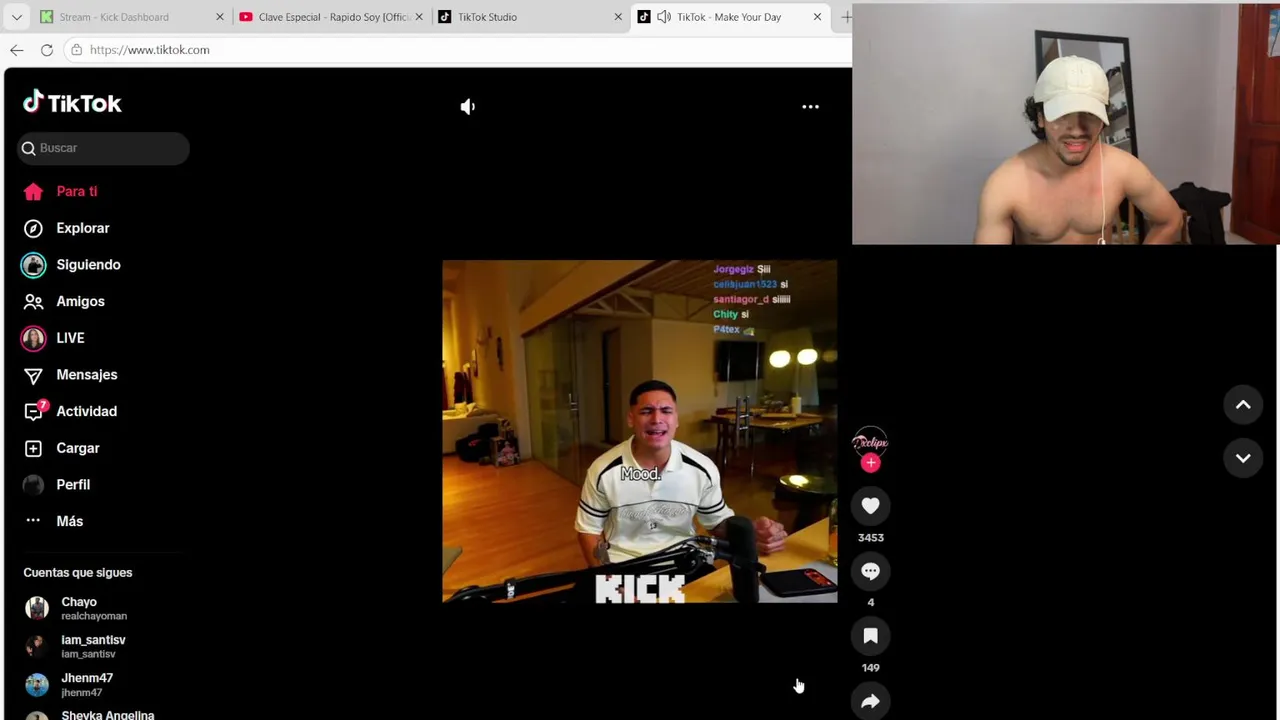Go to previous video with up chevron
This screenshot has width=1280, height=720.
(x=1243, y=405)
